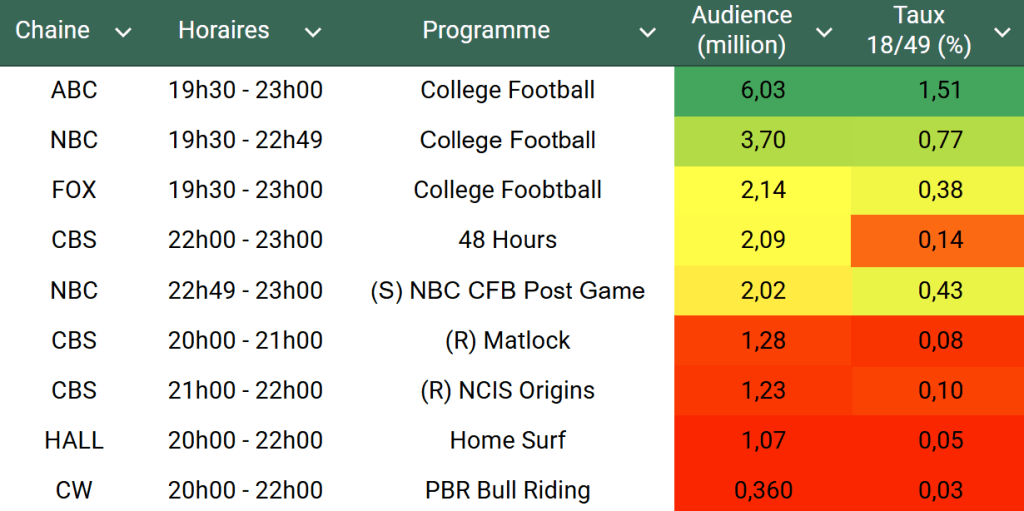Open the Taux 18/49 filter chevron
The width and height of the screenshot is (1024, 511).
click(1002, 32)
